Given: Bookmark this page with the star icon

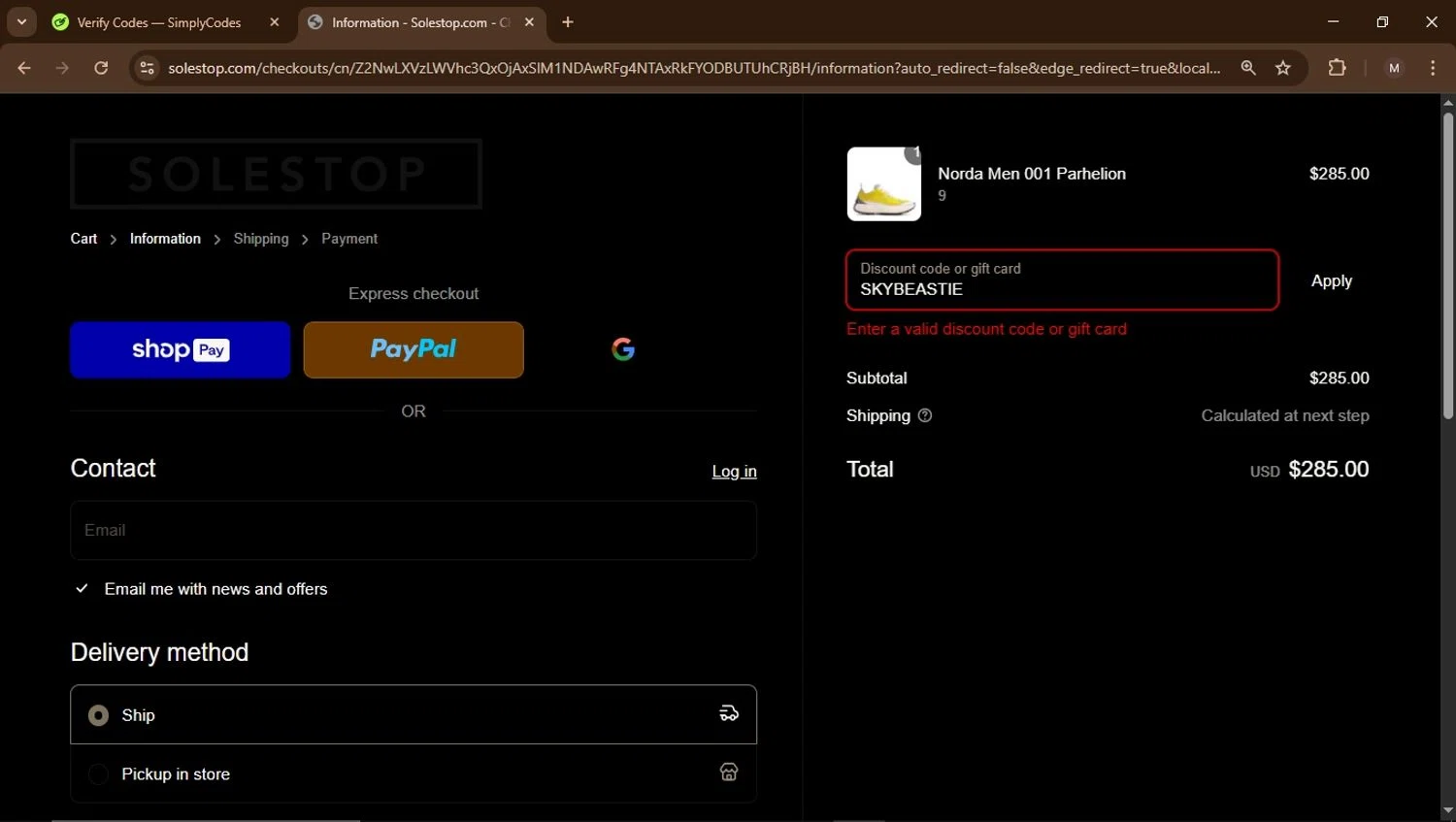Looking at the screenshot, I should click(1283, 68).
